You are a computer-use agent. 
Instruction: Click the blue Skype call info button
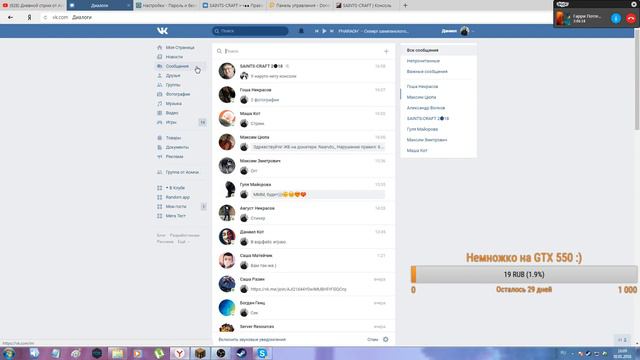pyautogui.click(x=616, y=18)
